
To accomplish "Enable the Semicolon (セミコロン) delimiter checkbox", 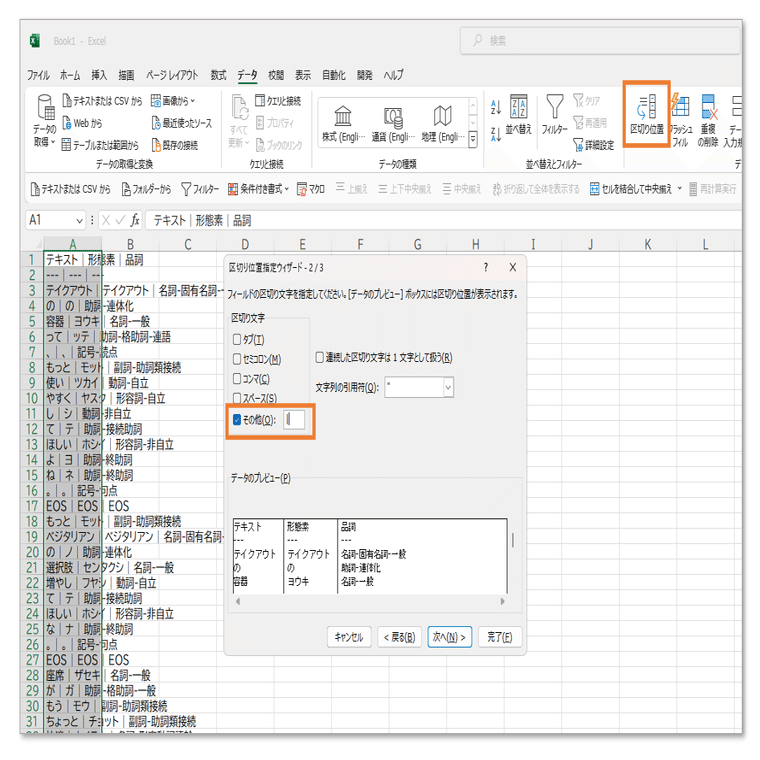I will (237, 359).
